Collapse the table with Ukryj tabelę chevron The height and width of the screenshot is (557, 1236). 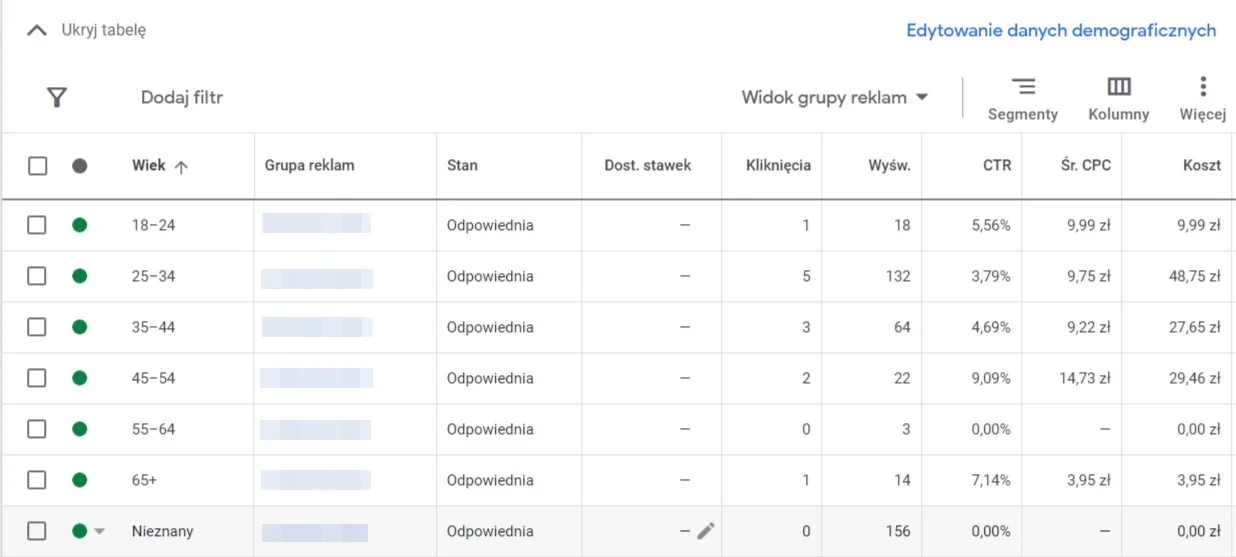[37, 30]
